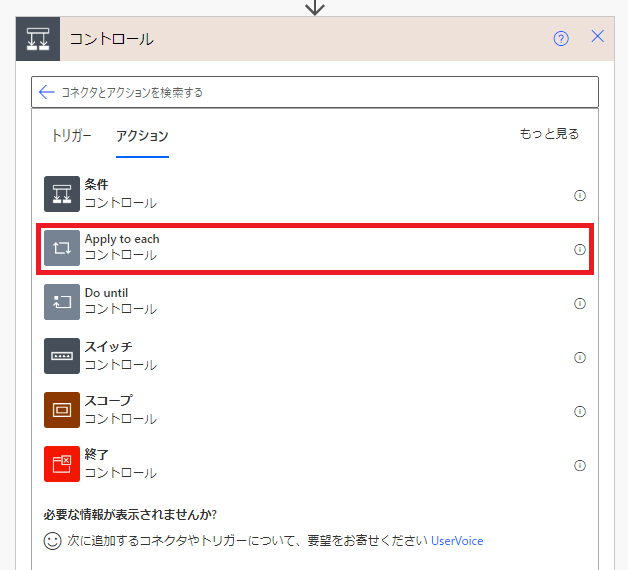Viewport: 628px width, 570px height.
Task: Show info for the 条件 action
Action: (x=580, y=195)
